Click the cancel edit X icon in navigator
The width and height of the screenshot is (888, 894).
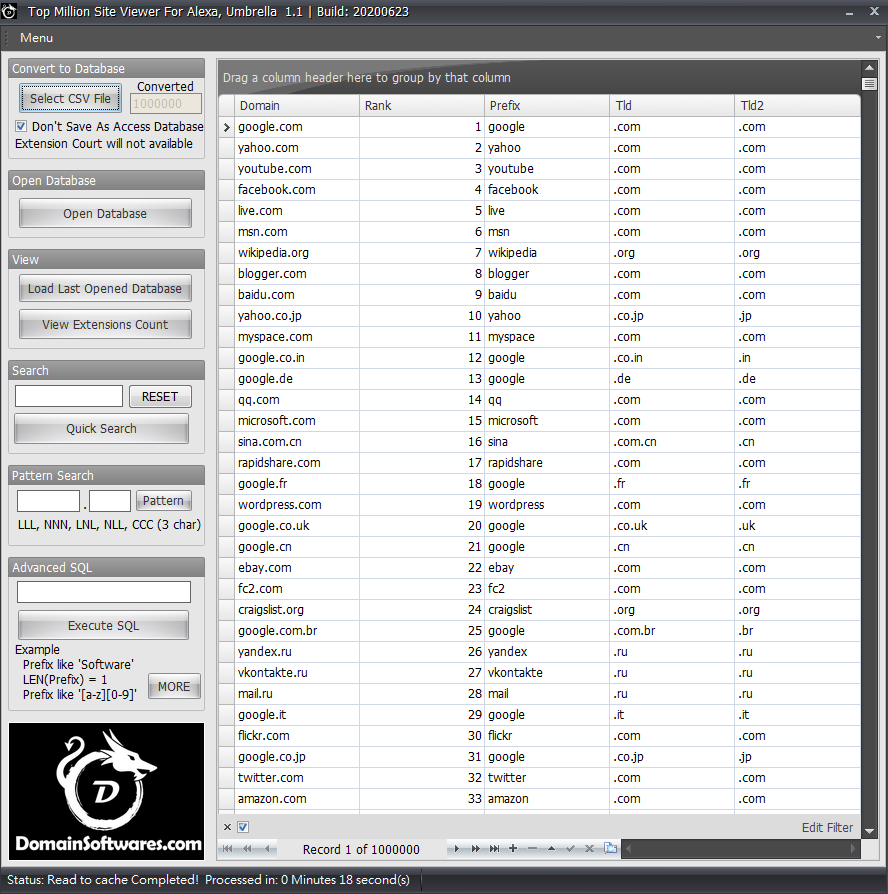click(x=590, y=848)
